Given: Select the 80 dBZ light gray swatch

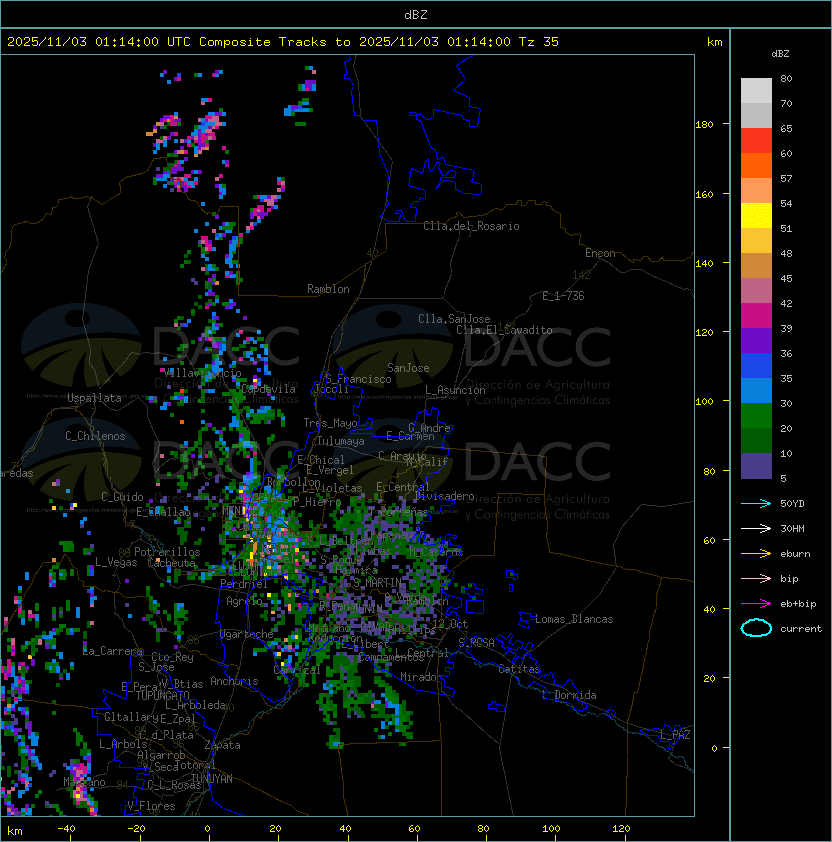Looking at the screenshot, I should (756, 90).
